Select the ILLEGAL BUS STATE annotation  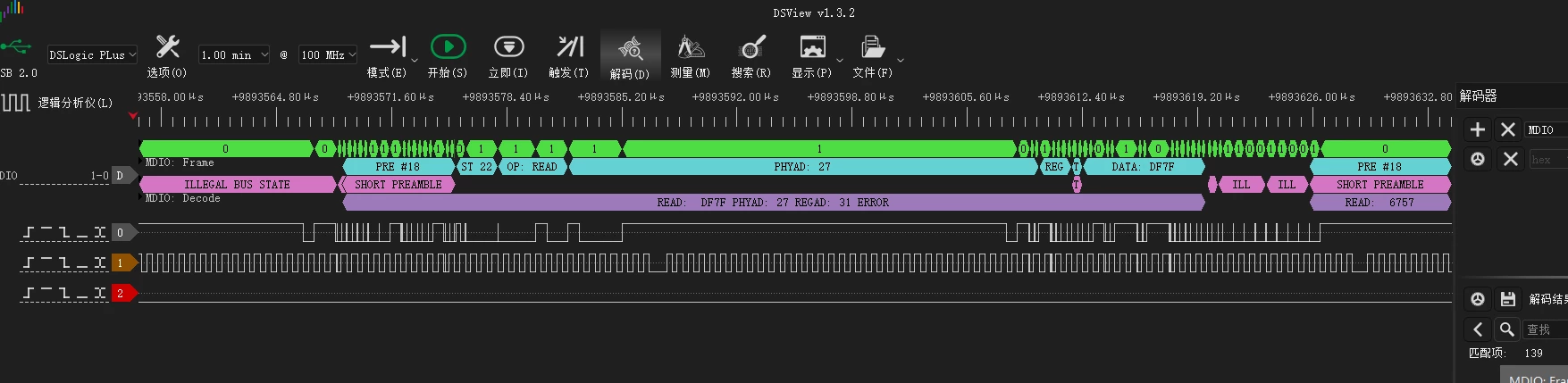click(x=238, y=185)
